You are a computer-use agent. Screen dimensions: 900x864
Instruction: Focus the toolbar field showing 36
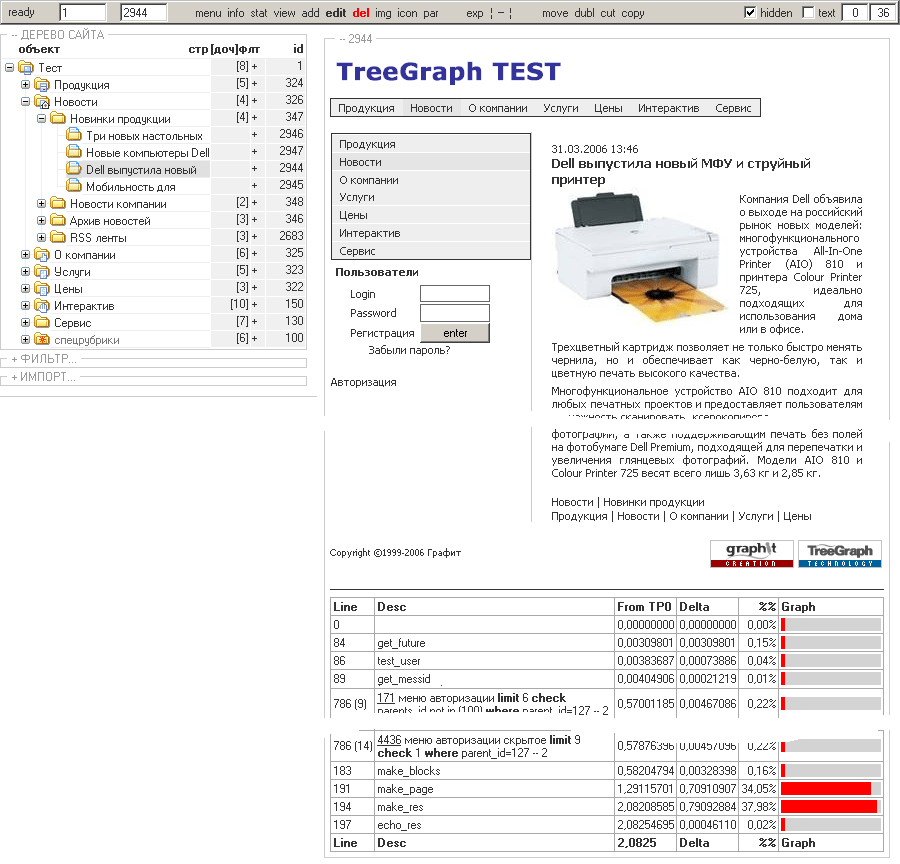click(883, 13)
